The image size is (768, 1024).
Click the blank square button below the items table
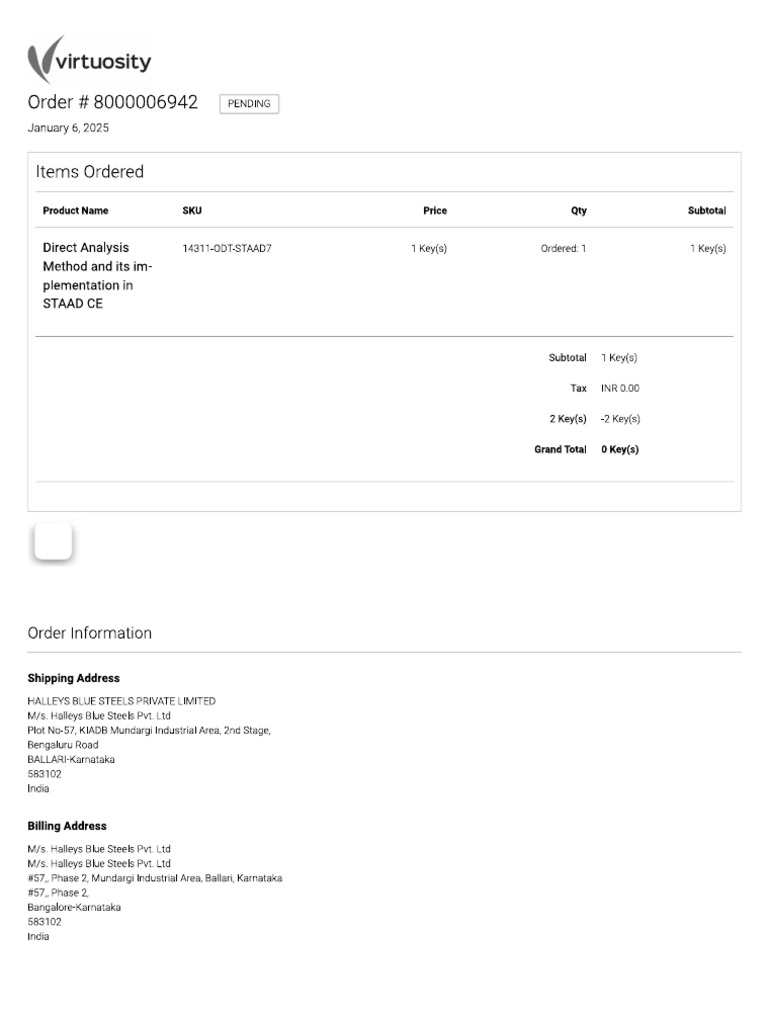[53, 541]
